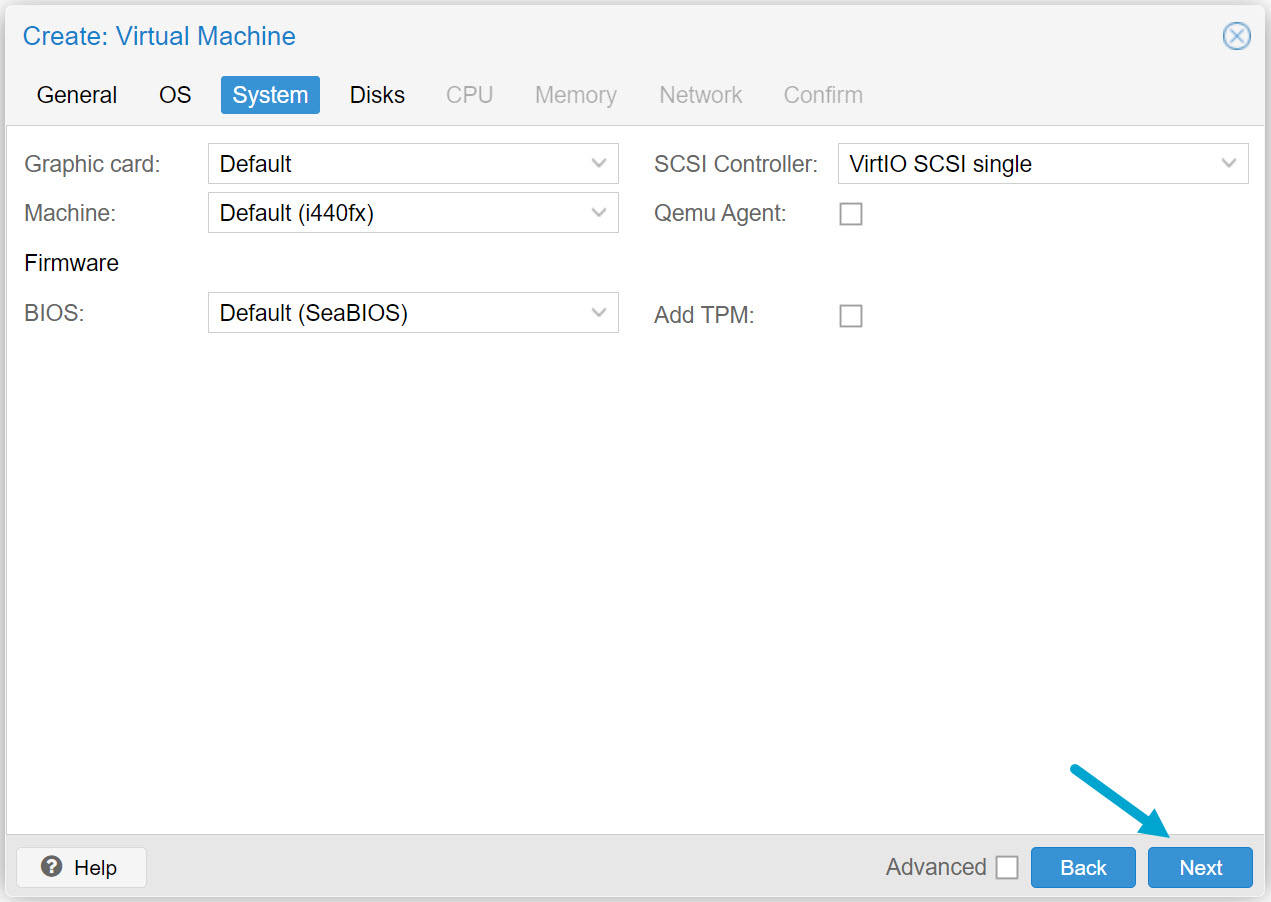Switch to the OS tab
This screenshot has width=1271, height=902.
click(175, 94)
